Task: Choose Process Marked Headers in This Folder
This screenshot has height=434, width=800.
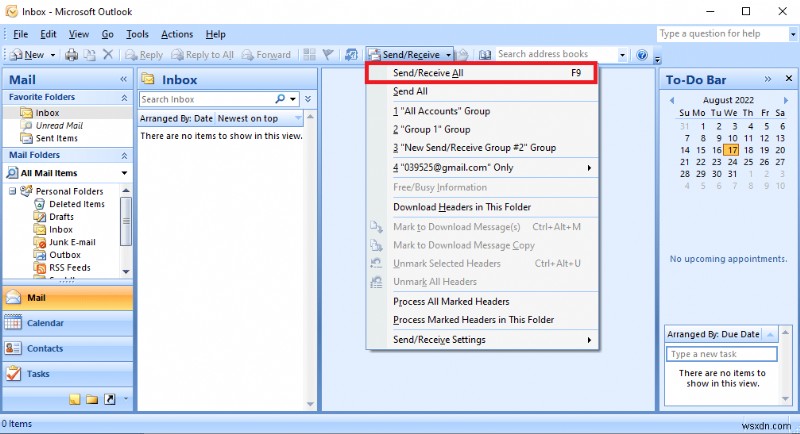Action: pyautogui.click(x=482, y=320)
